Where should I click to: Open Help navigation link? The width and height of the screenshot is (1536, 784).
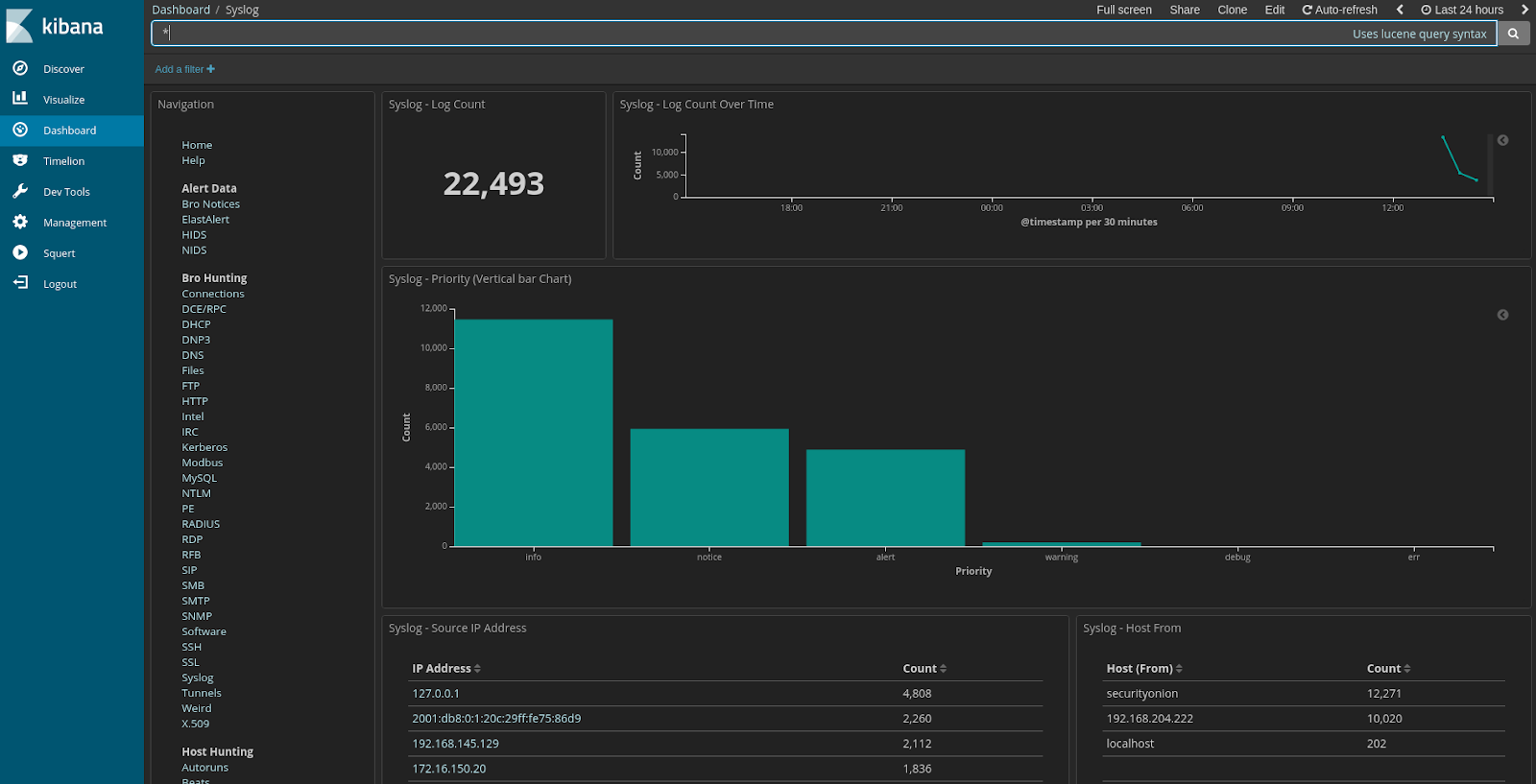[193, 160]
